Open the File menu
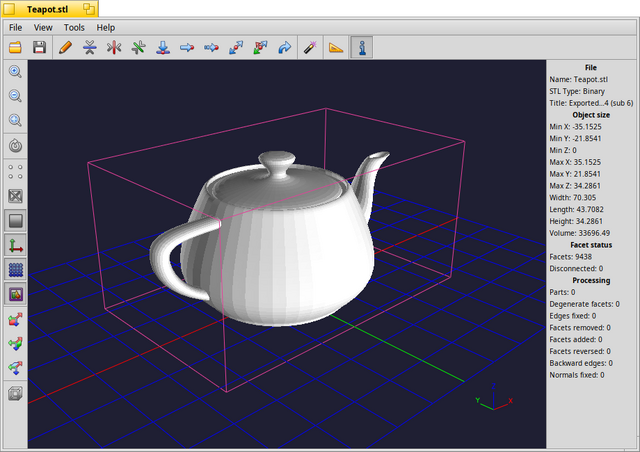Screen dimensions: 640x452 pos(16,27)
